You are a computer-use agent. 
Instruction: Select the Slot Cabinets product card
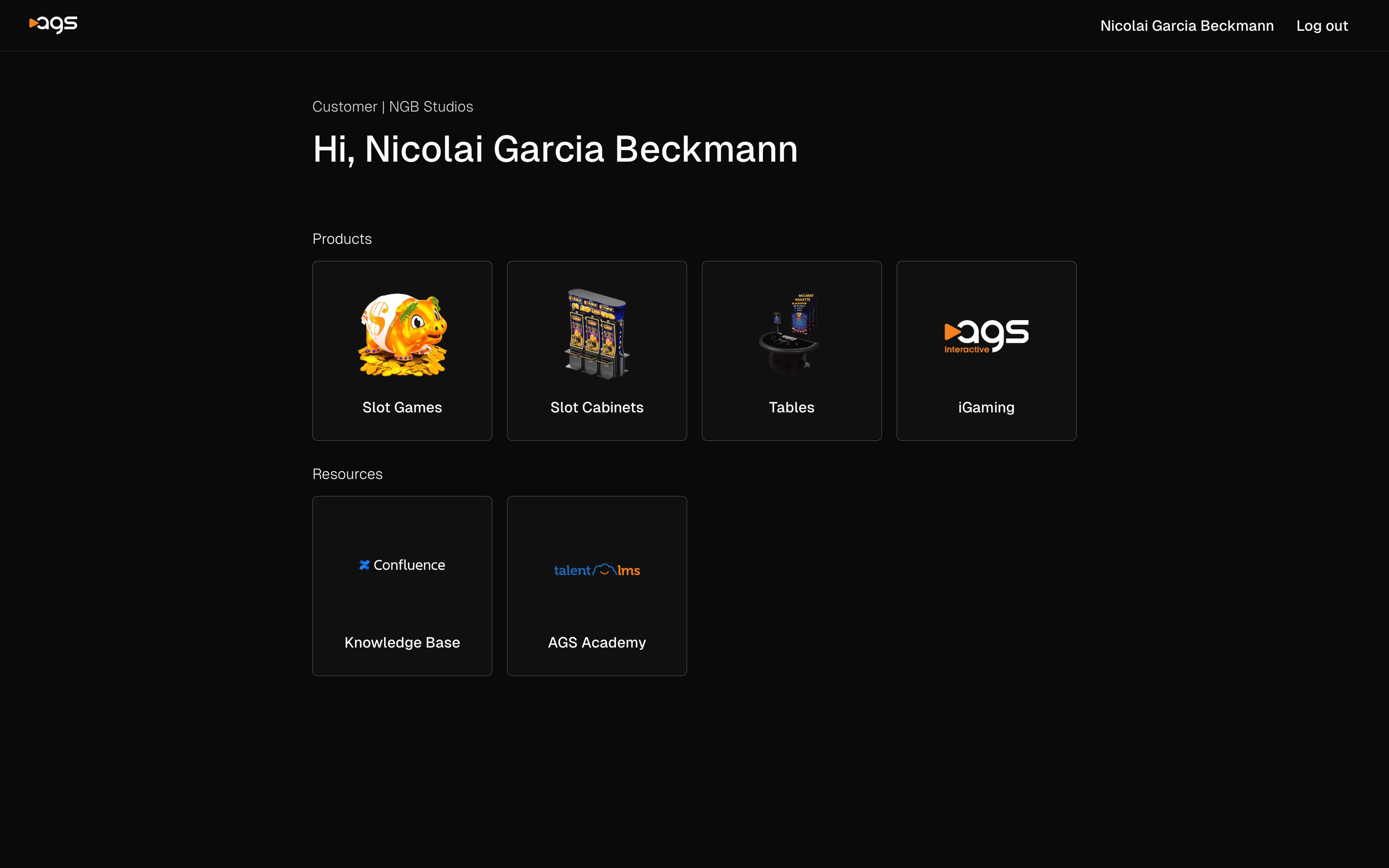pos(596,350)
